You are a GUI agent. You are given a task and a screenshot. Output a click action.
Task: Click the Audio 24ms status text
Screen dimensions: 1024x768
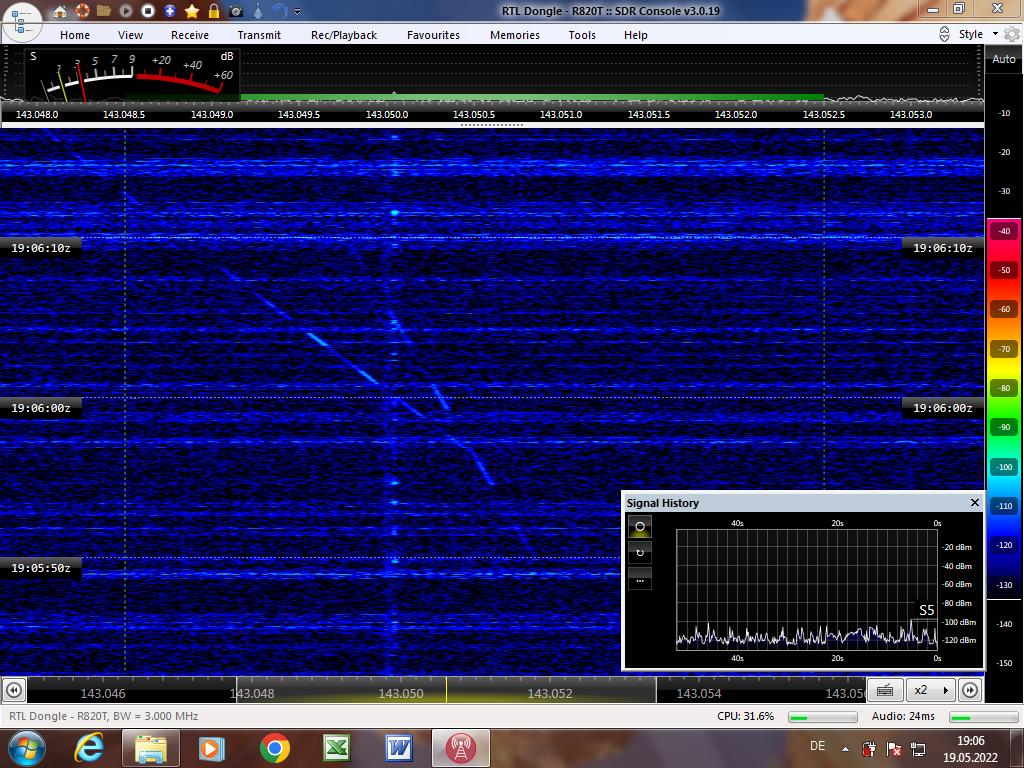(x=903, y=716)
